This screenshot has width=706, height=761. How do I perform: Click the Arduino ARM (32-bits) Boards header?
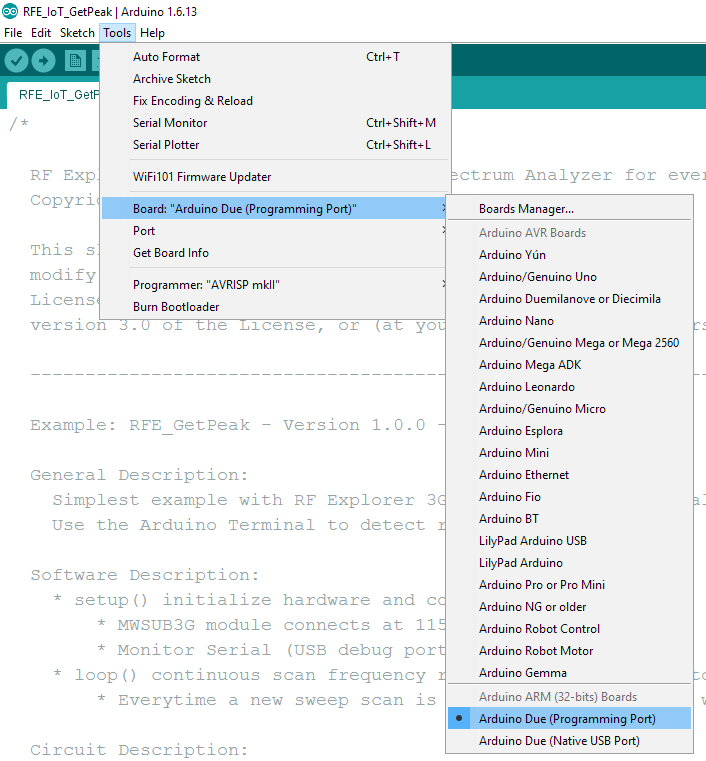tap(558, 697)
